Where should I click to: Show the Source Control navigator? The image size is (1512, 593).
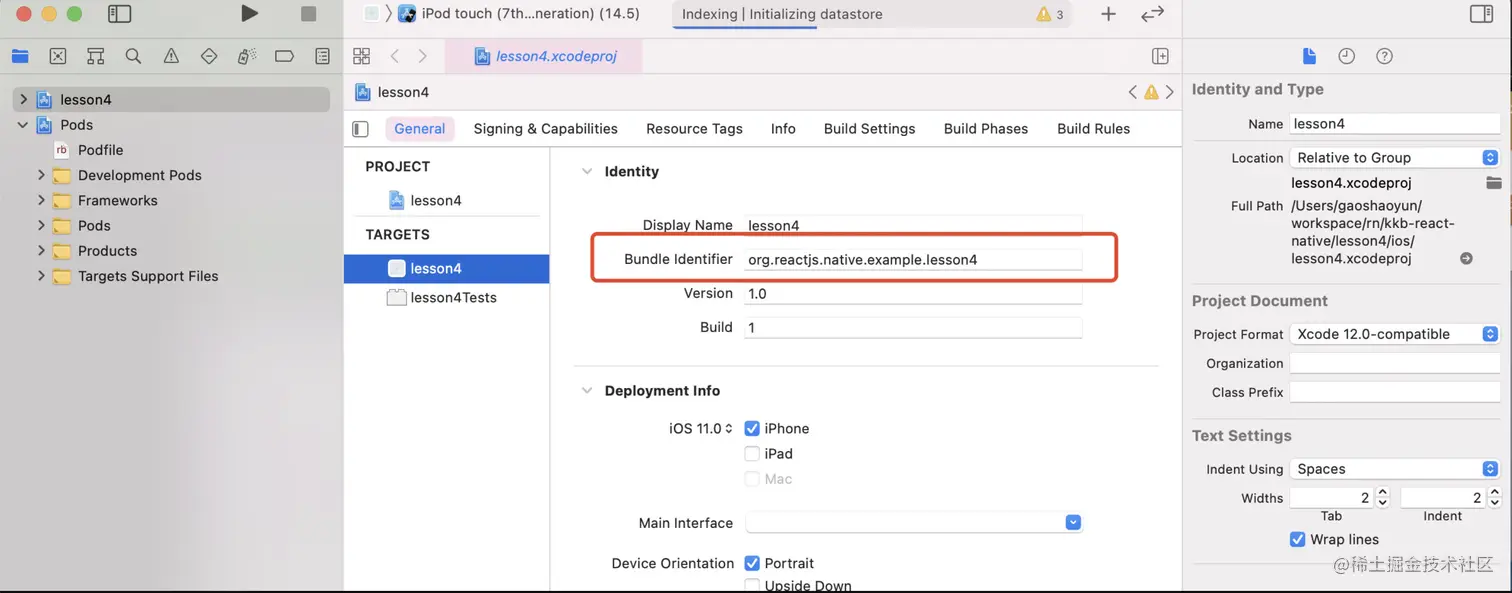pos(58,56)
